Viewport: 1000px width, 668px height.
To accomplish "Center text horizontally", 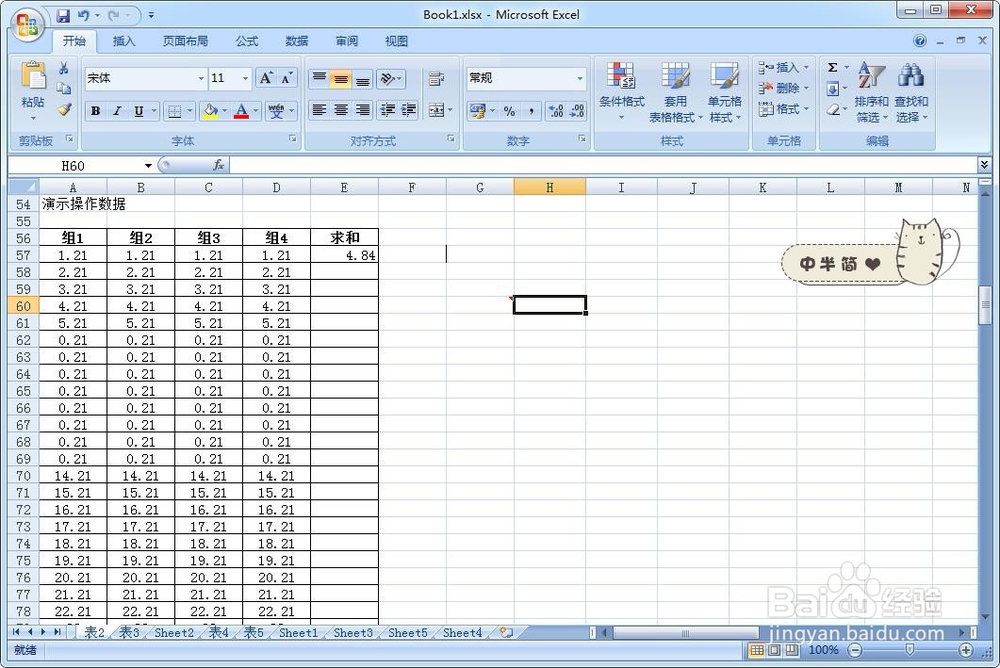I will click(x=341, y=110).
